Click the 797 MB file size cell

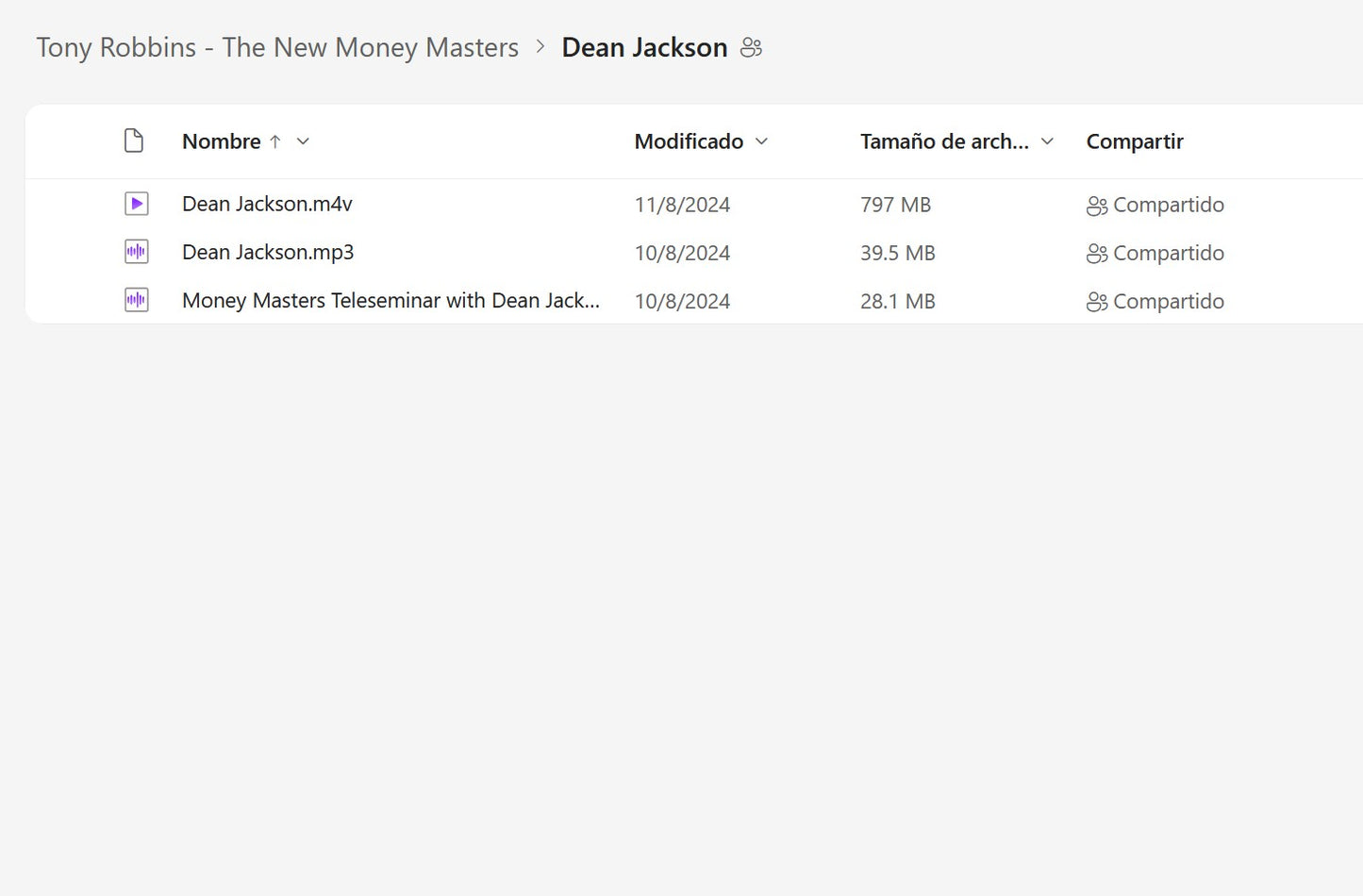(895, 205)
